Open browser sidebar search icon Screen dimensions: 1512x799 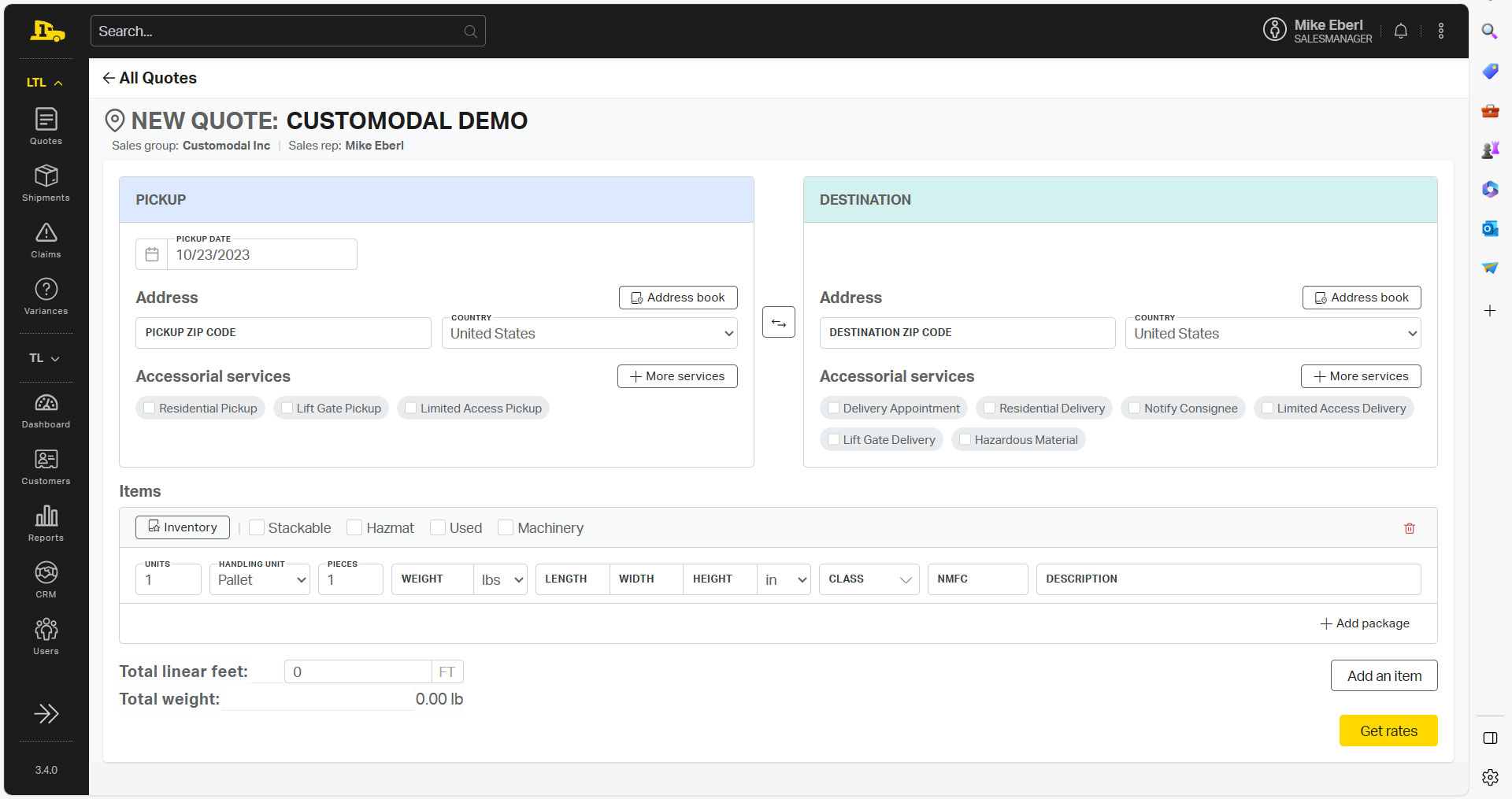(1489, 31)
